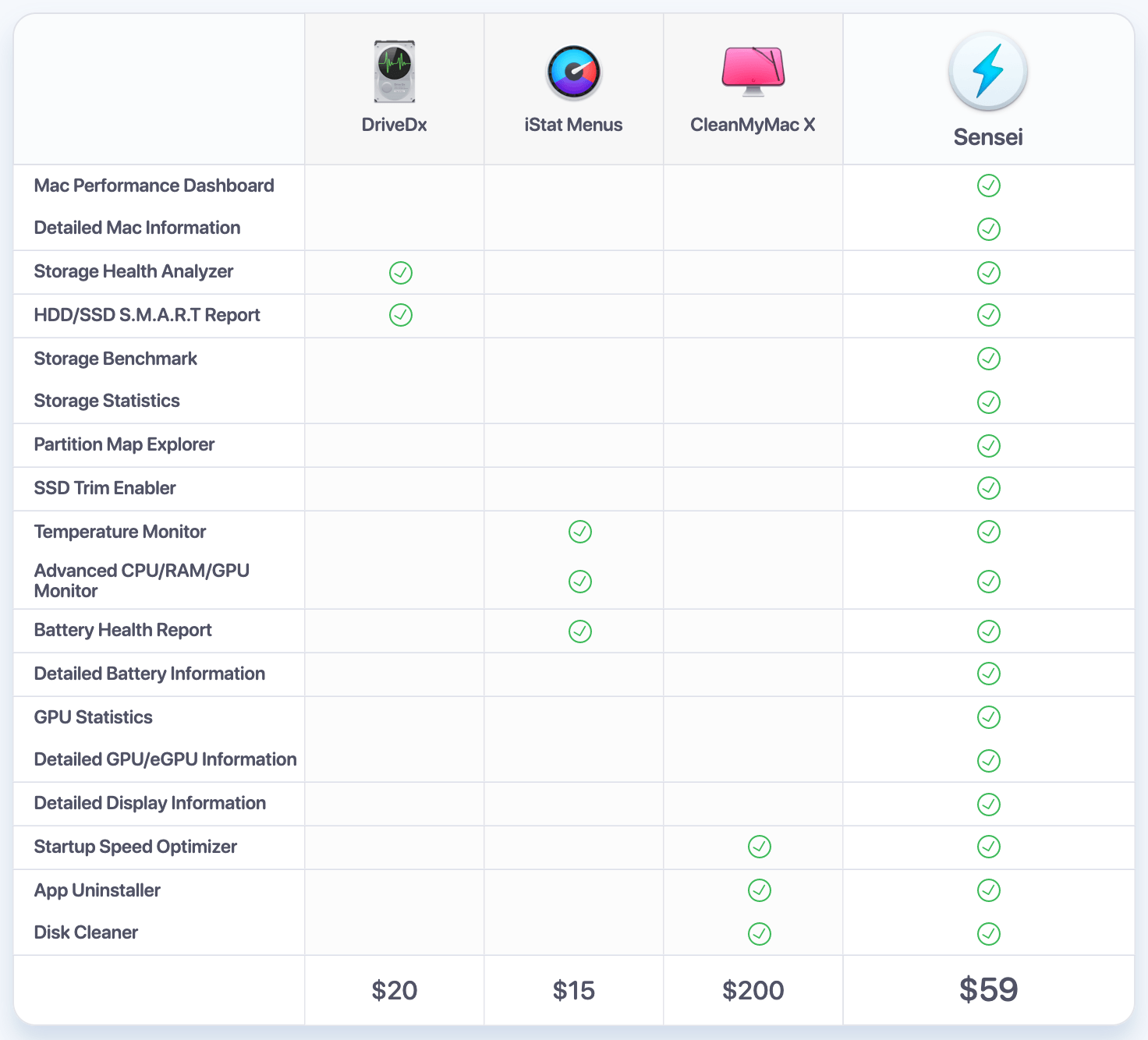This screenshot has height=1040, width=1148.
Task: Click the Temperature Monitor feature label
Action: pos(120,532)
